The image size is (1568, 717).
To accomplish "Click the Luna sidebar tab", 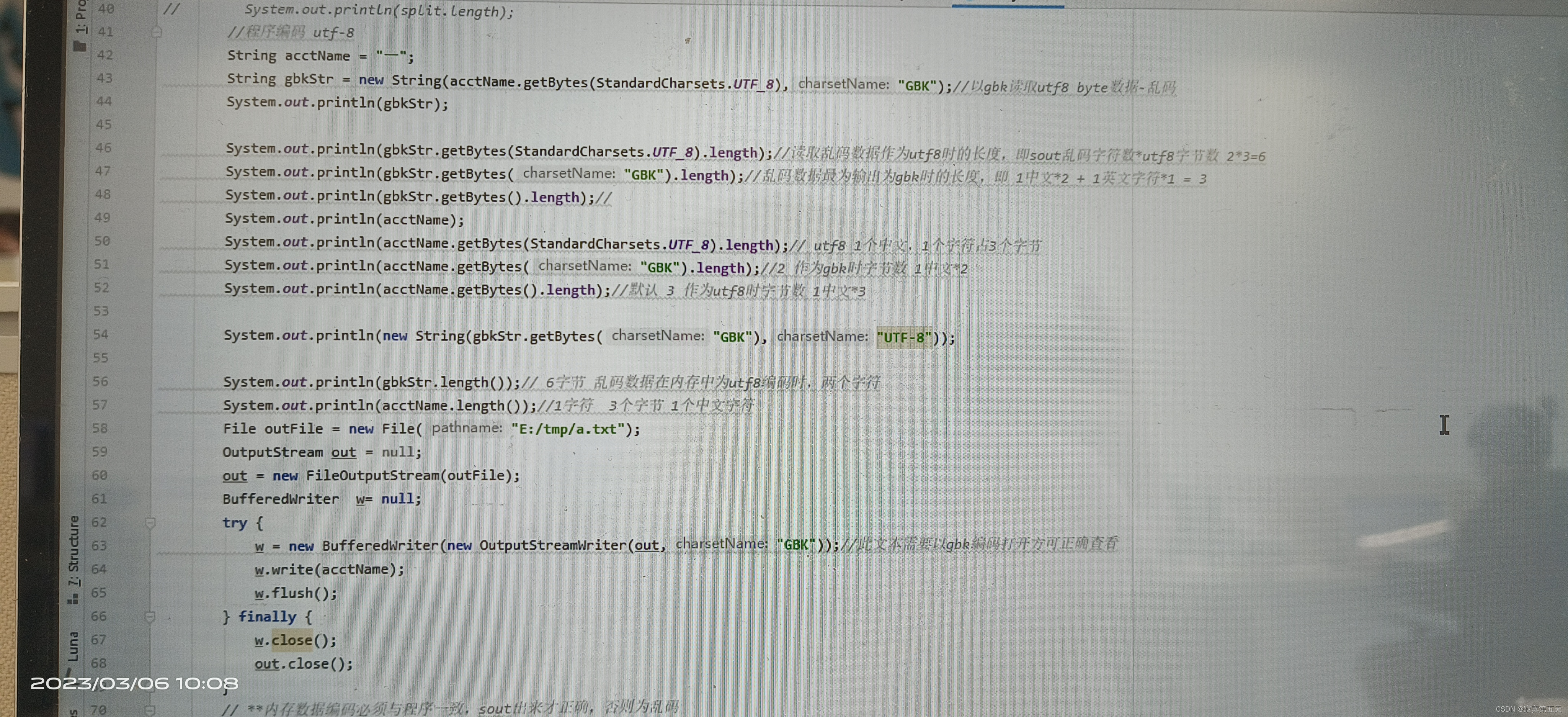I will click(x=73, y=647).
